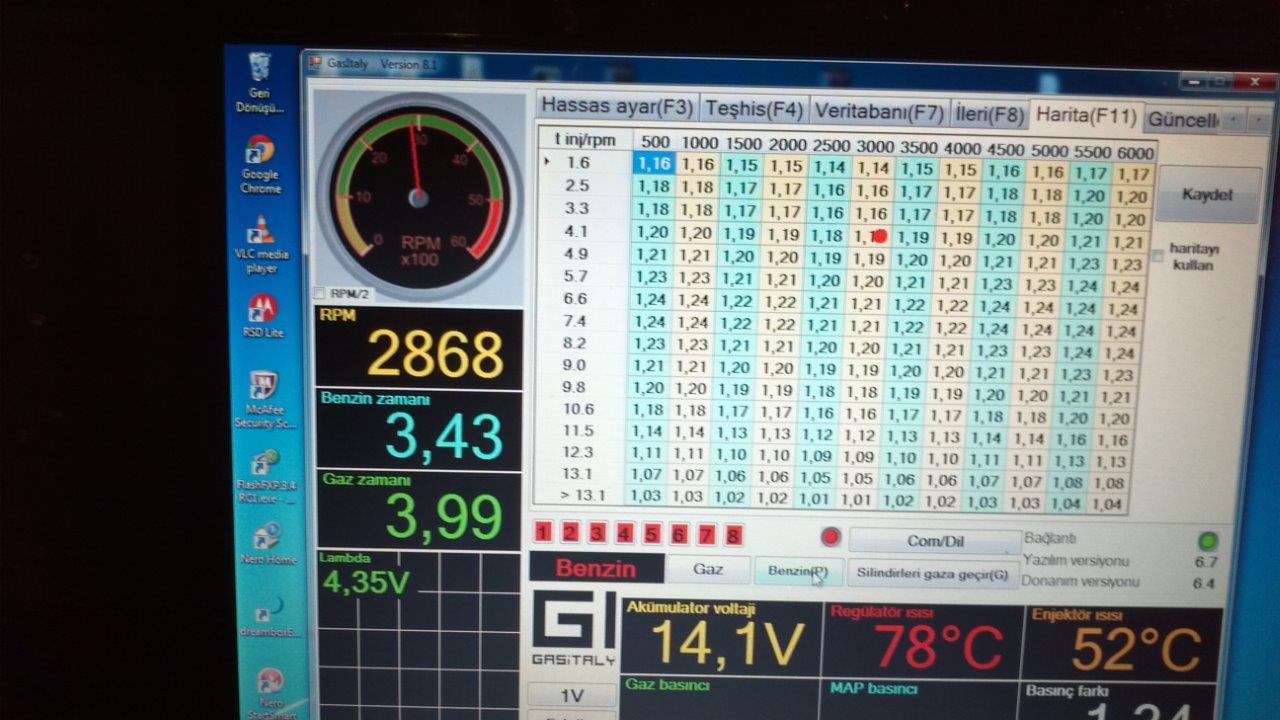Viewport: 1280px width, 720px height.
Task: Toggle cylinder 3 red indicator
Action: [597, 533]
